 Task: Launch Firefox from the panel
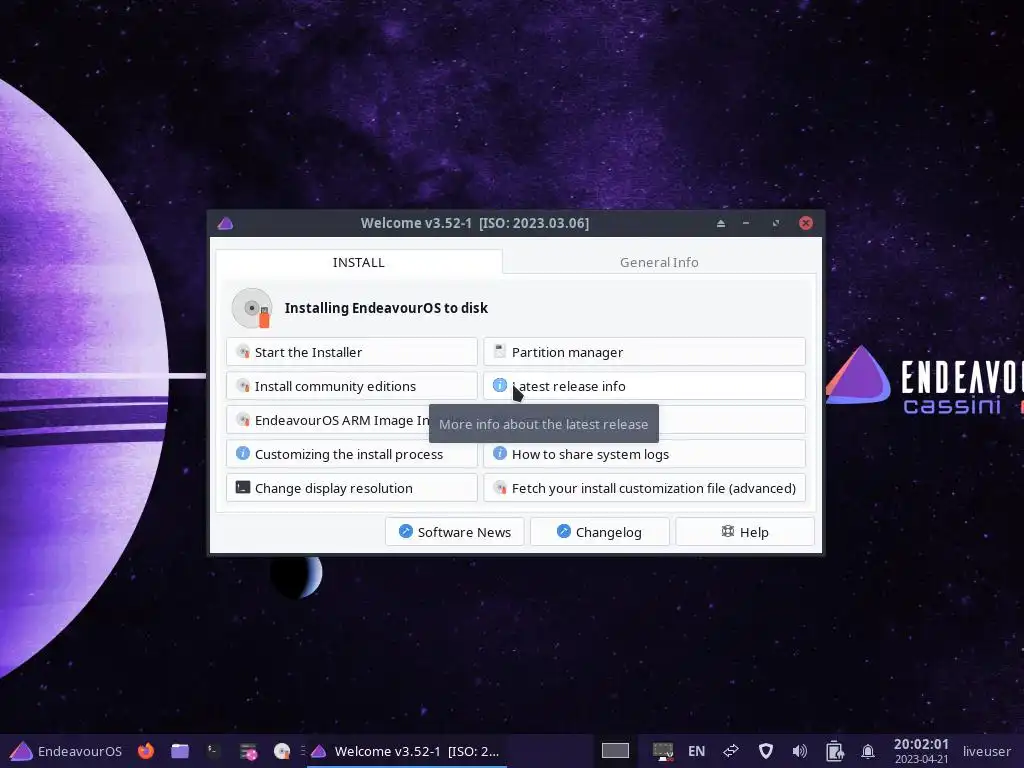(x=146, y=751)
